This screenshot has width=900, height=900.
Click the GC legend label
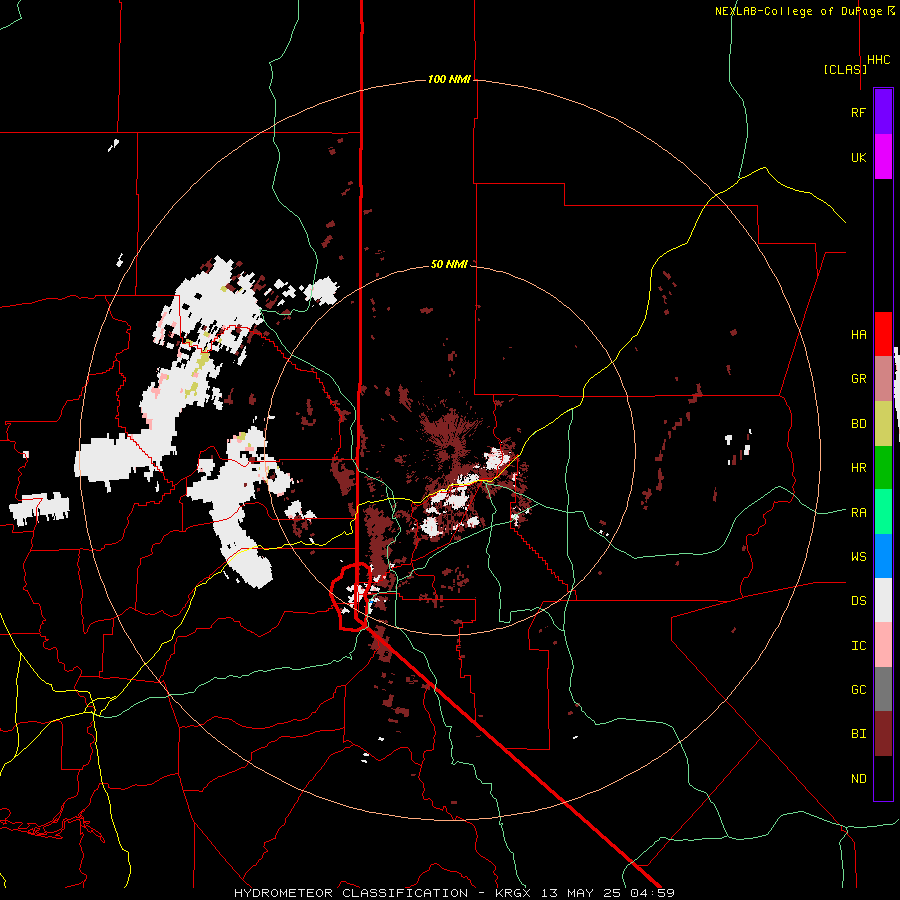click(x=858, y=690)
